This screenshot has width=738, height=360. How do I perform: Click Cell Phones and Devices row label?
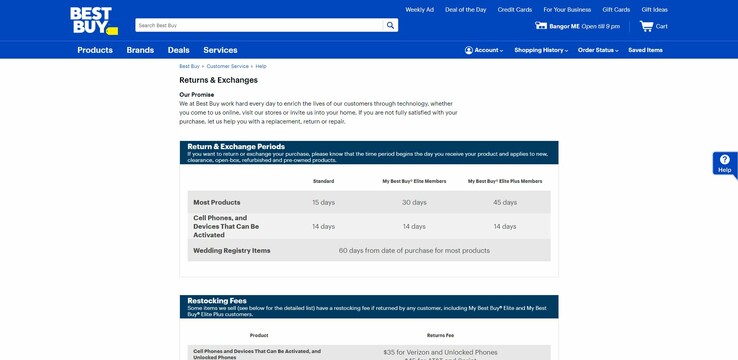(226, 226)
